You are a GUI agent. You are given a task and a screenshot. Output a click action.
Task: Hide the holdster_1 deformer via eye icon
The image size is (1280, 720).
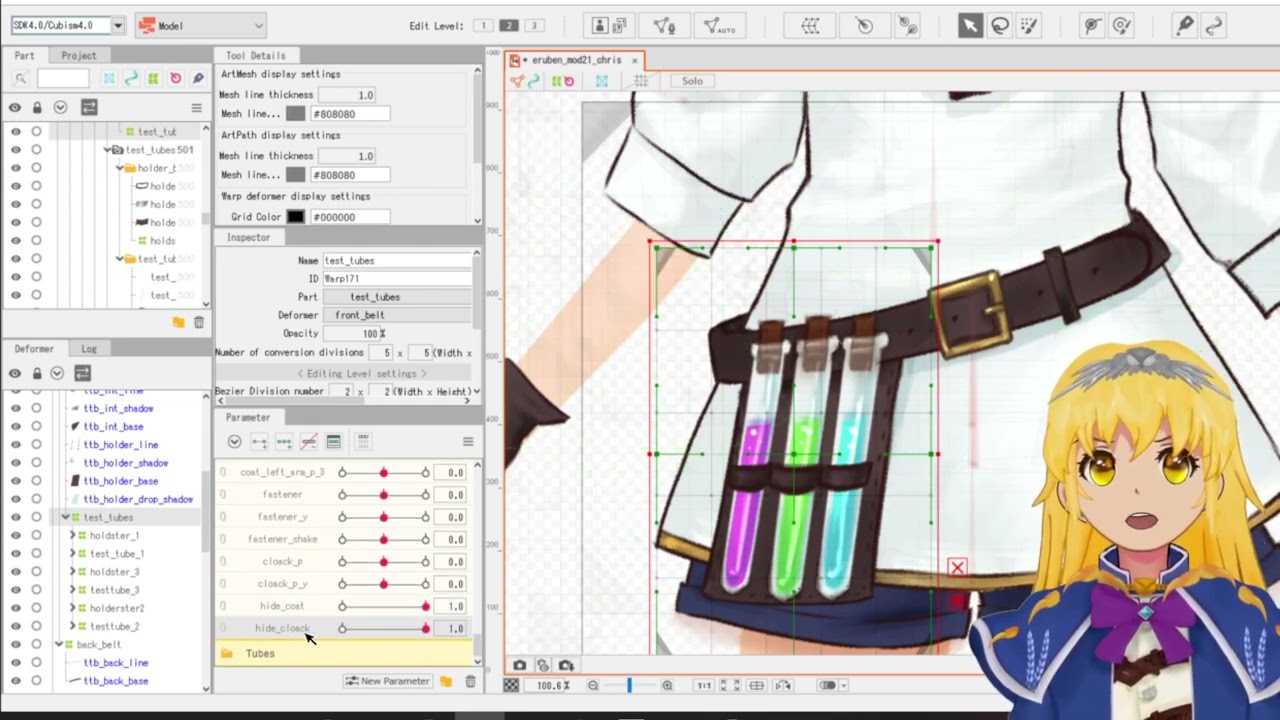click(15, 535)
